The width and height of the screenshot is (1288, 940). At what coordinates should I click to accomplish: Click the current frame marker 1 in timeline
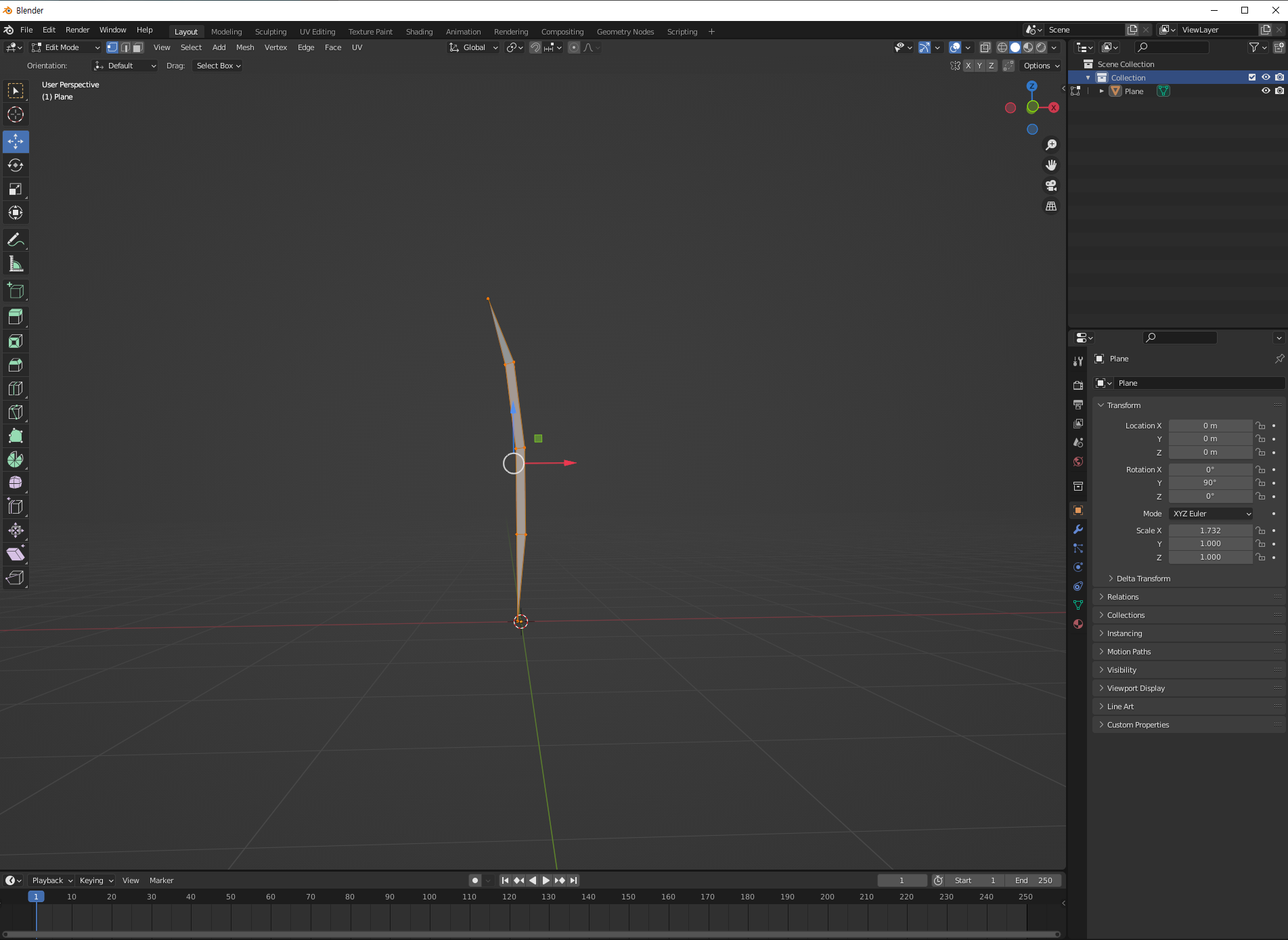pyautogui.click(x=36, y=897)
